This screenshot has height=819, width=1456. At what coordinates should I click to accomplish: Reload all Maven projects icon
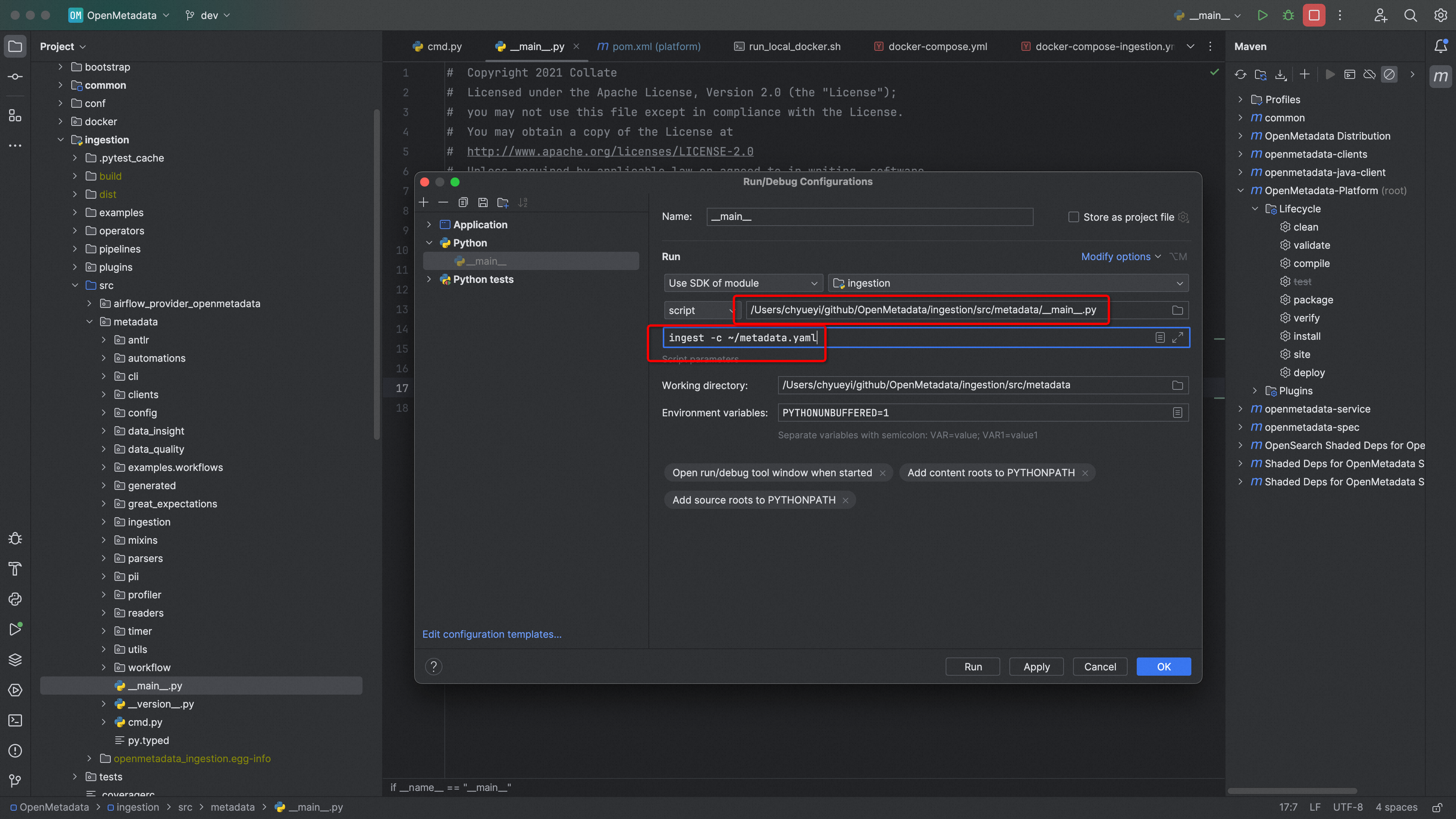point(1241,75)
